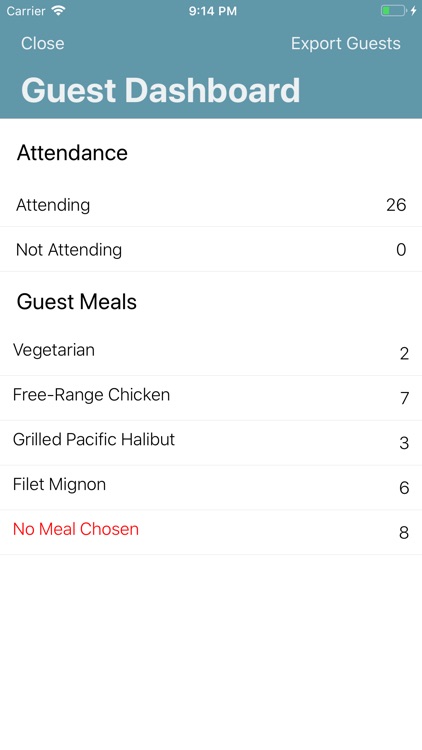Tap the Attendance section header
The image size is (422, 750).
pos(72,153)
